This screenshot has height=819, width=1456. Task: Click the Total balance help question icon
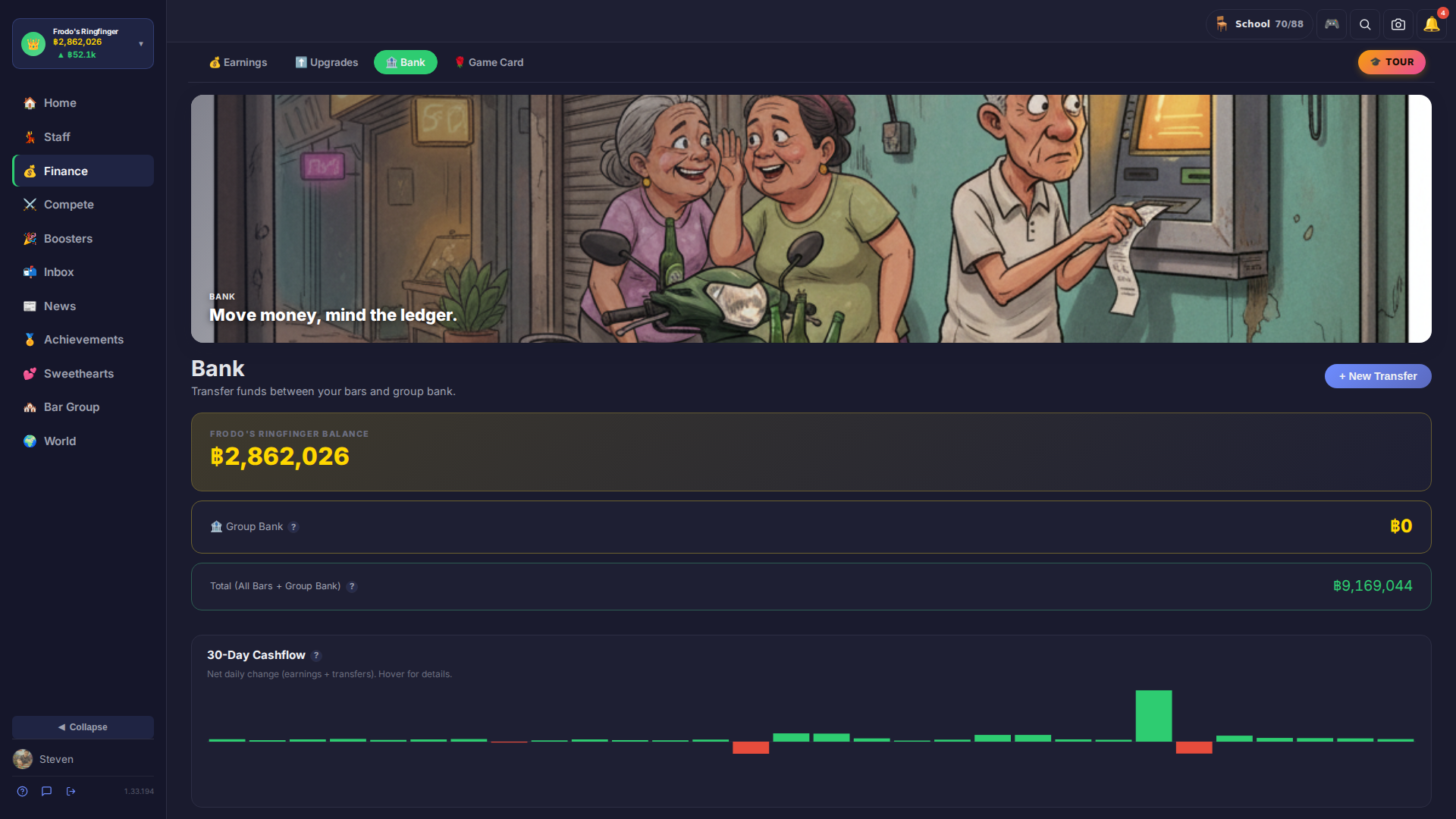pyautogui.click(x=352, y=586)
